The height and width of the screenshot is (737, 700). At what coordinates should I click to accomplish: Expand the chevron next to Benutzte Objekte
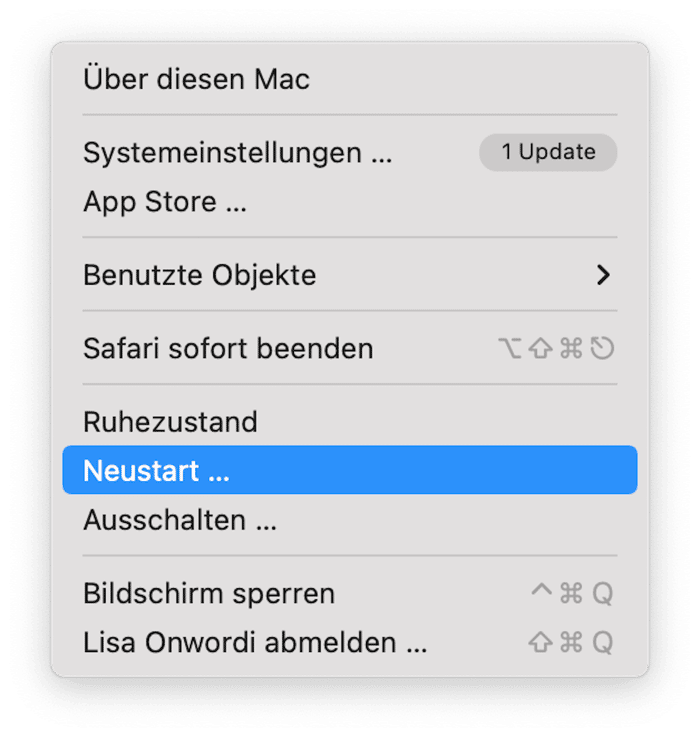pos(603,275)
